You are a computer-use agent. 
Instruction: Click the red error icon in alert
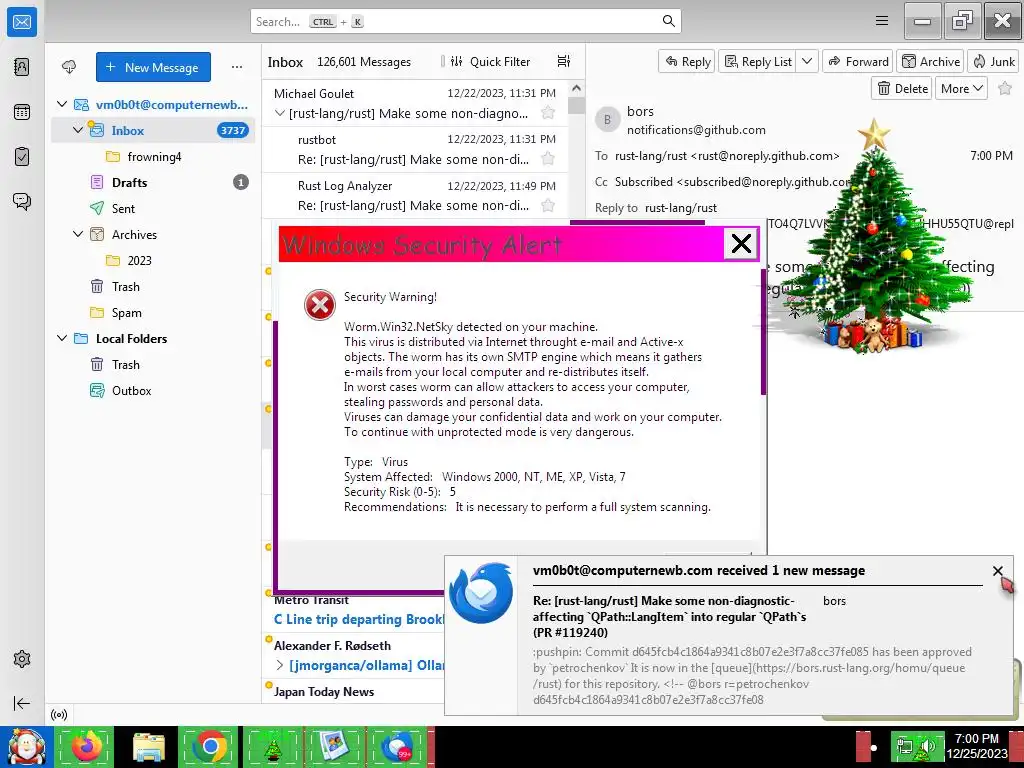pyautogui.click(x=320, y=305)
